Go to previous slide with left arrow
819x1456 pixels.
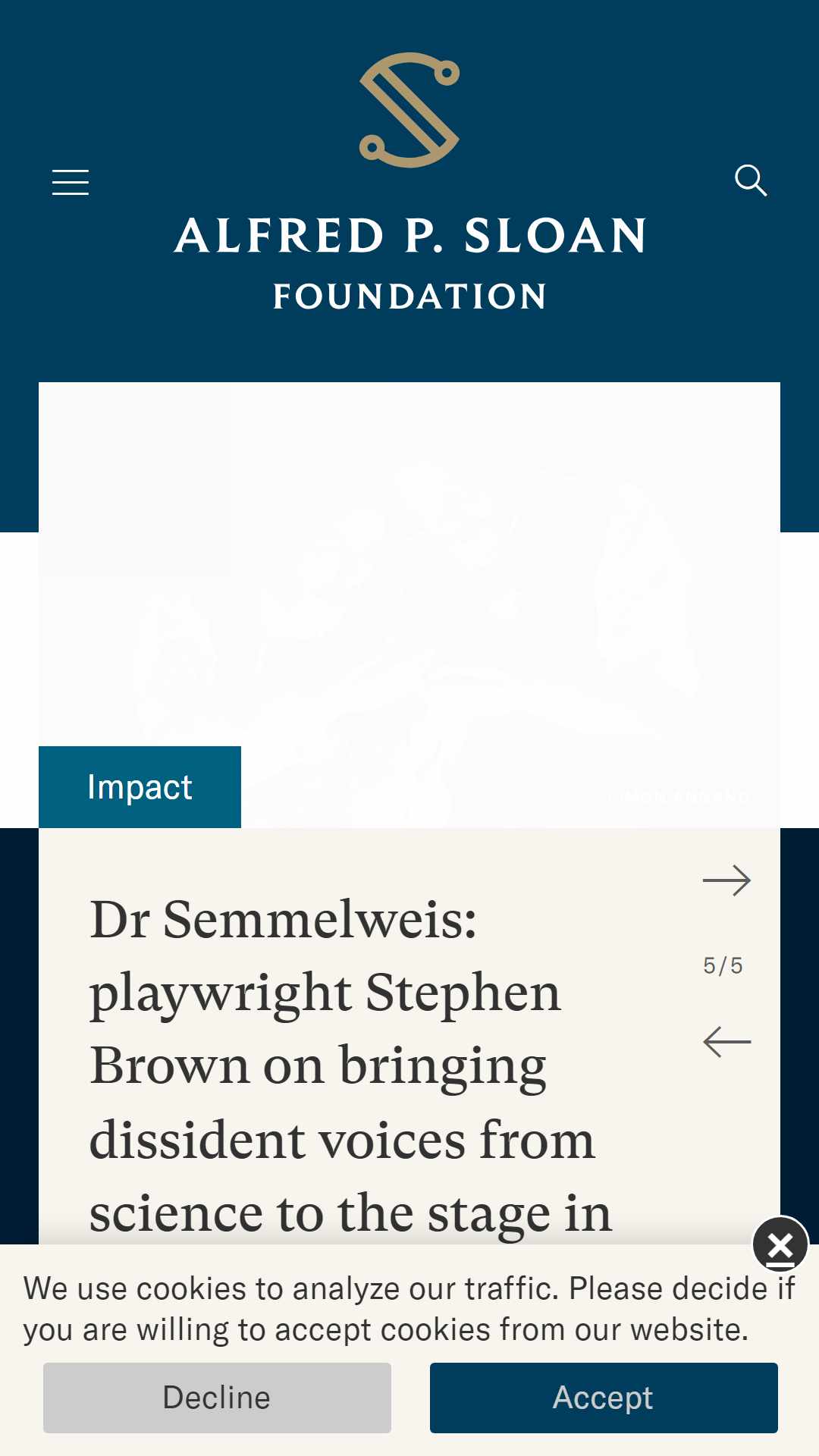point(726,1042)
